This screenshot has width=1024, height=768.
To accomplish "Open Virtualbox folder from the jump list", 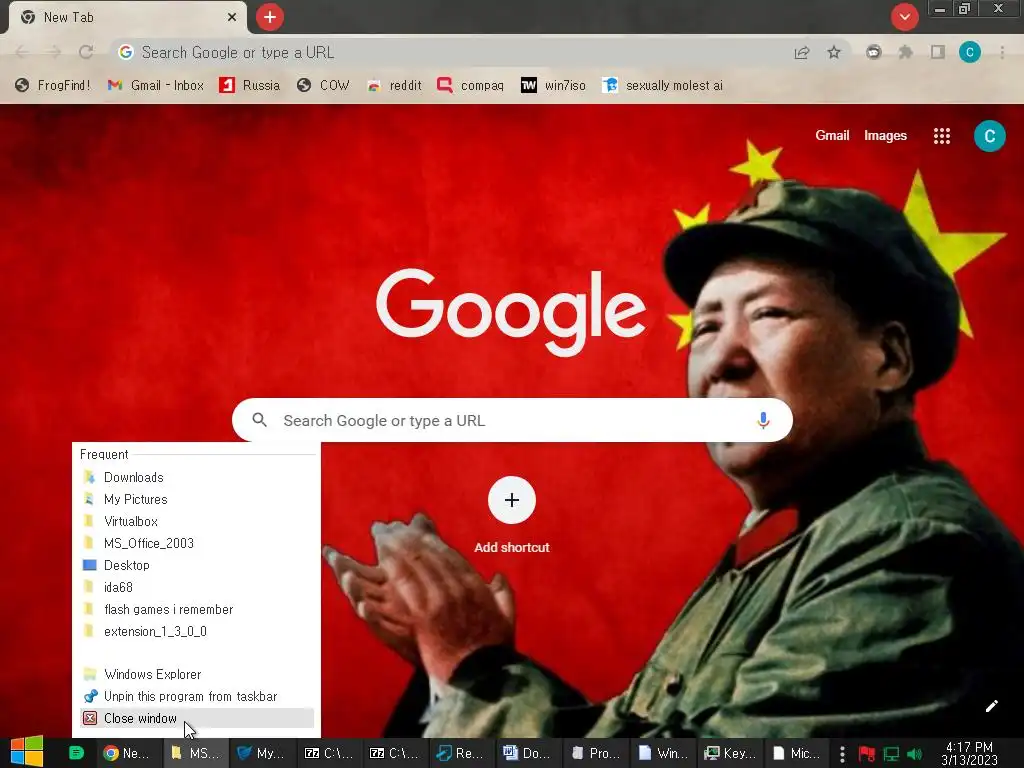I will pyautogui.click(x=197, y=522).
